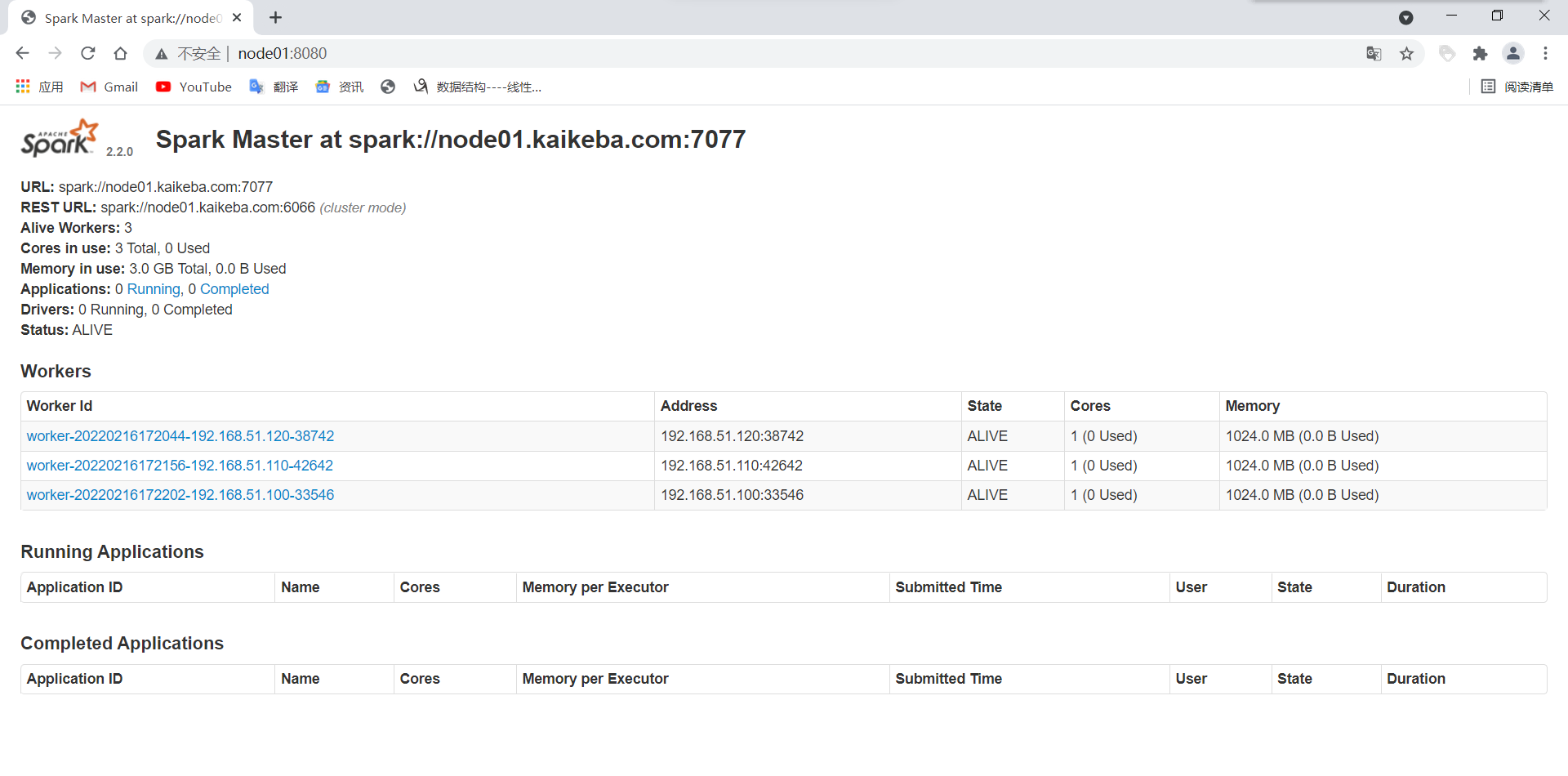The width and height of the screenshot is (1568, 776).
Task: Open new browser tab
Action: (x=275, y=17)
